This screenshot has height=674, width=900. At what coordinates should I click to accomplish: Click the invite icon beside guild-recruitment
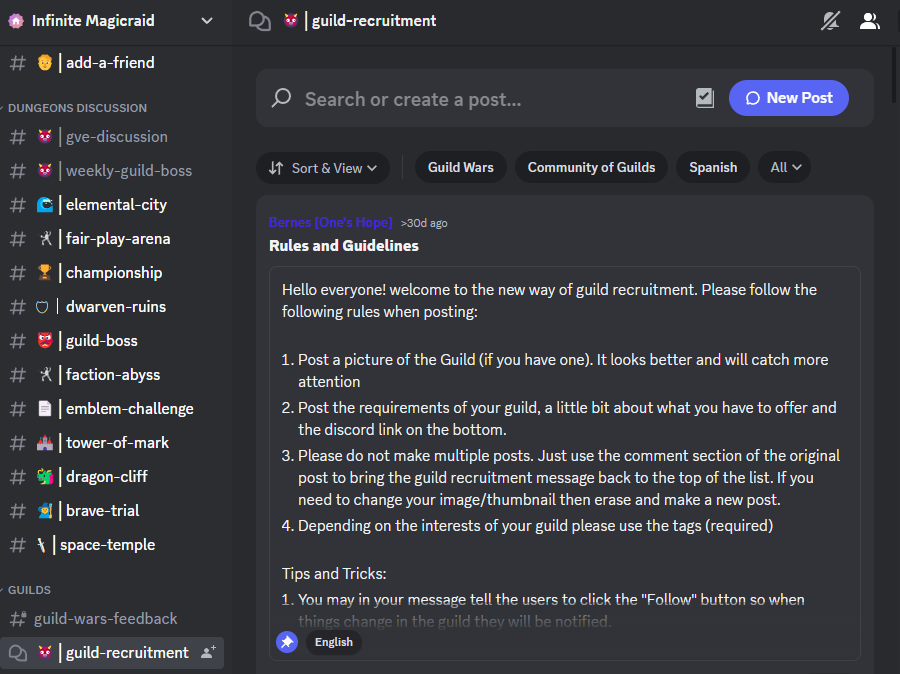point(208,652)
